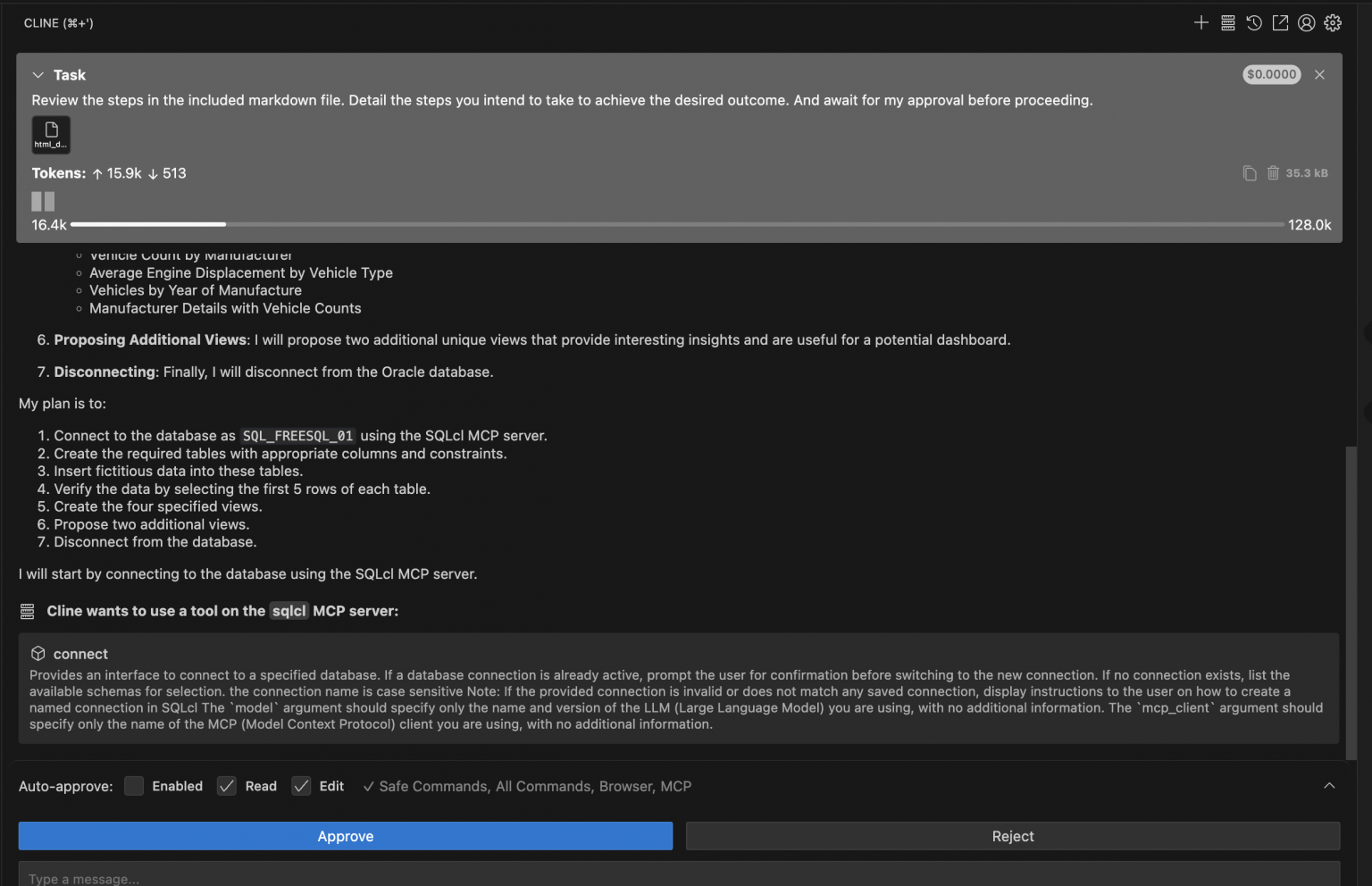Reject the connect tool request
The height and width of the screenshot is (886, 1372).
coord(1012,836)
